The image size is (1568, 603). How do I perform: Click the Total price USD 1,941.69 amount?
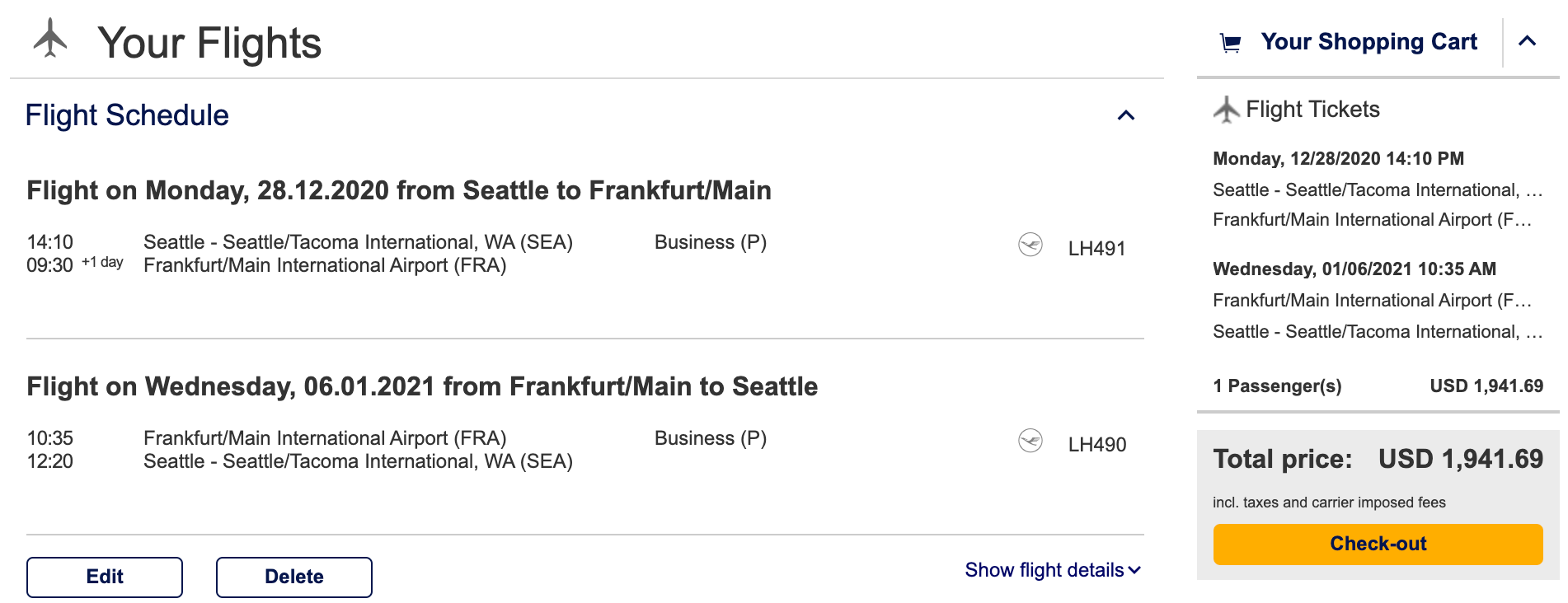(1460, 459)
